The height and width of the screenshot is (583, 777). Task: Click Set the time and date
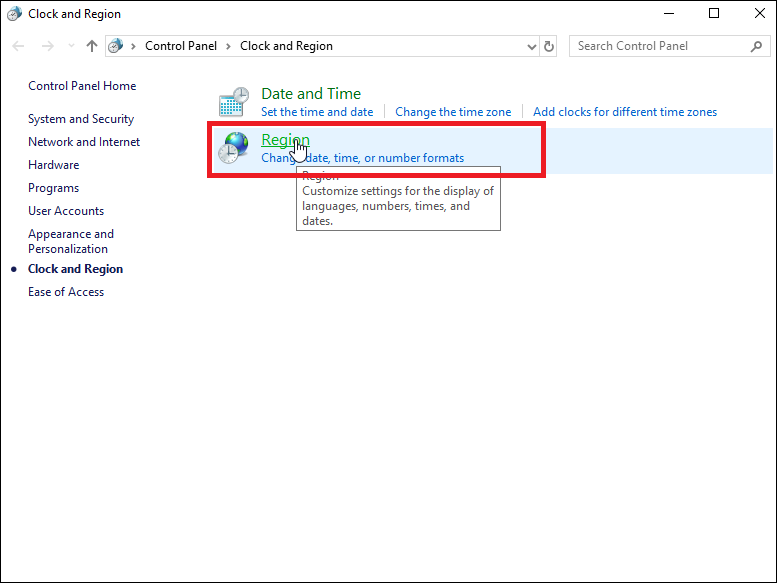coord(317,112)
